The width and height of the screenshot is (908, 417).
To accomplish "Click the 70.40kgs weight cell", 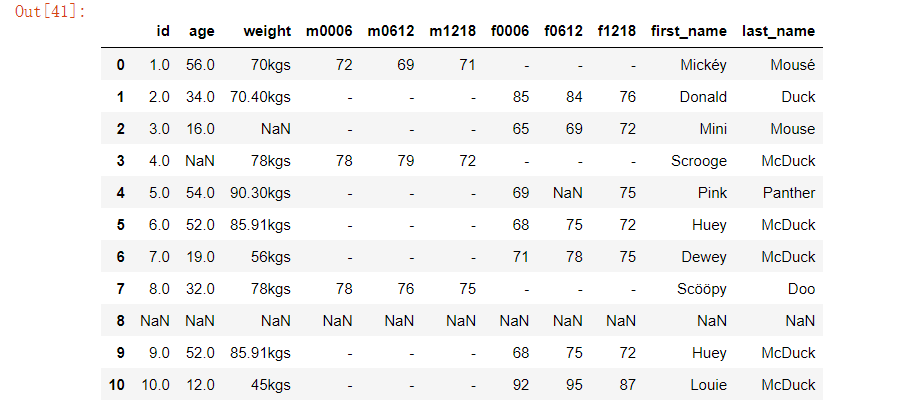I will coord(260,97).
